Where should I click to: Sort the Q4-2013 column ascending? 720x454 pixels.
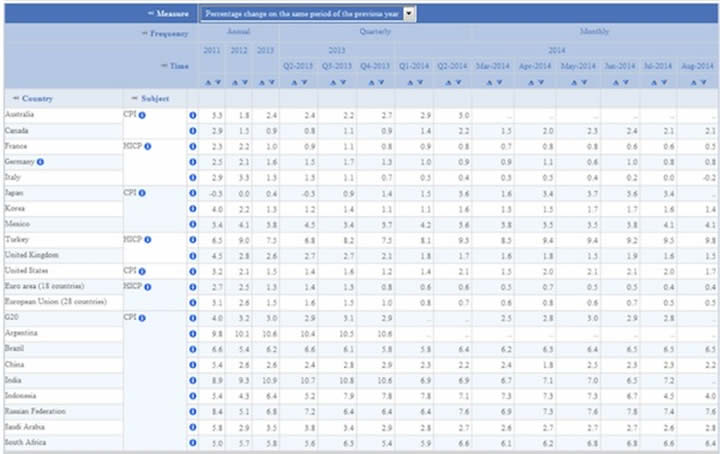click(x=371, y=83)
